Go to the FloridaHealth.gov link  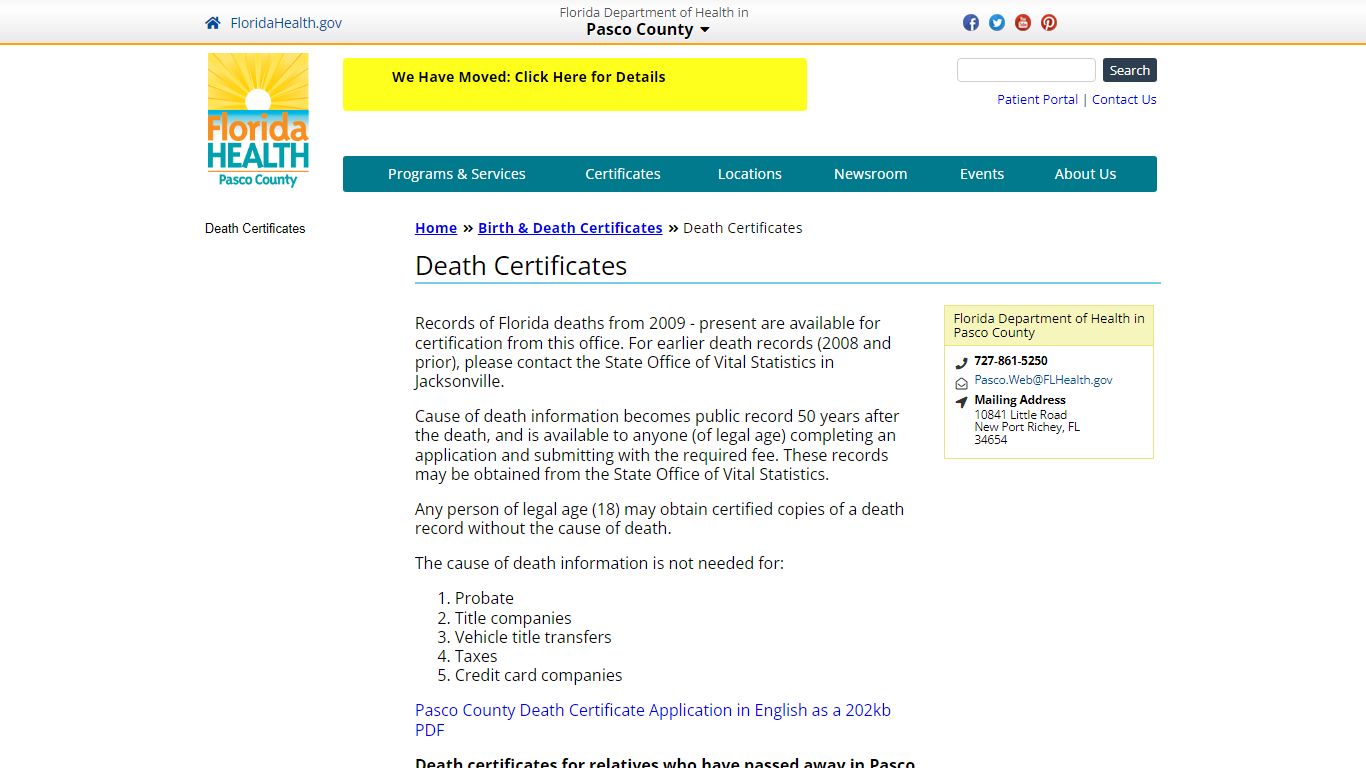(x=286, y=23)
